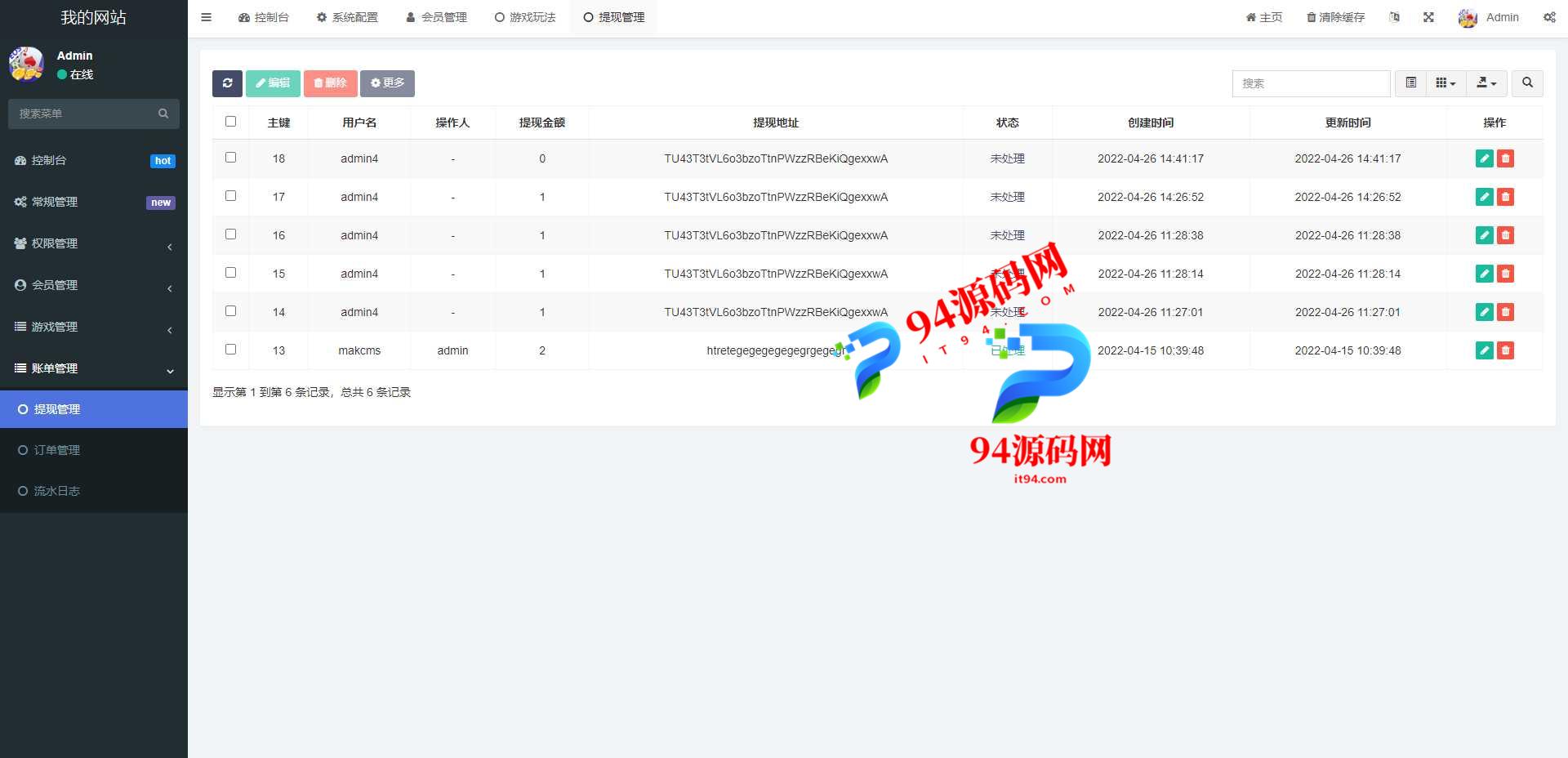
Task: Click the search magnifier button in toolbar
Action: 1527,83
